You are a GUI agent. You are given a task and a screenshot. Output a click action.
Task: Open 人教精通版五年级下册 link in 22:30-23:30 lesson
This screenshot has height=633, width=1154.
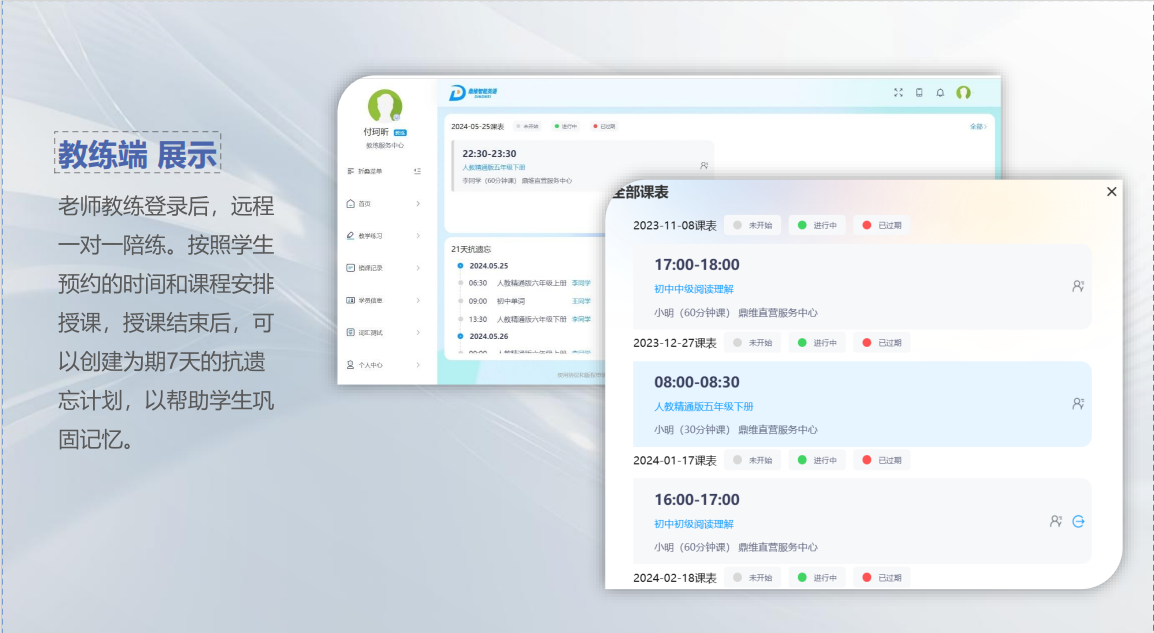[494, 168]
